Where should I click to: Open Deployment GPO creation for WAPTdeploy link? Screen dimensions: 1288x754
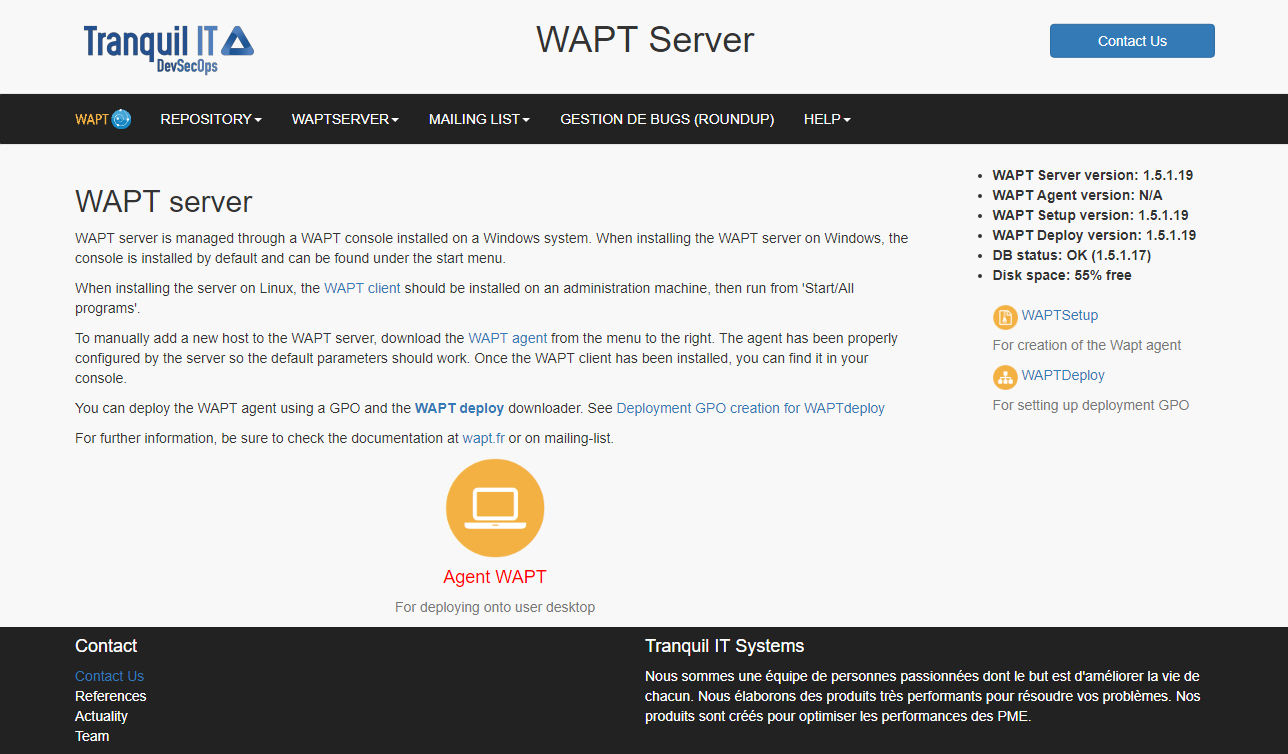coord(751,408)
